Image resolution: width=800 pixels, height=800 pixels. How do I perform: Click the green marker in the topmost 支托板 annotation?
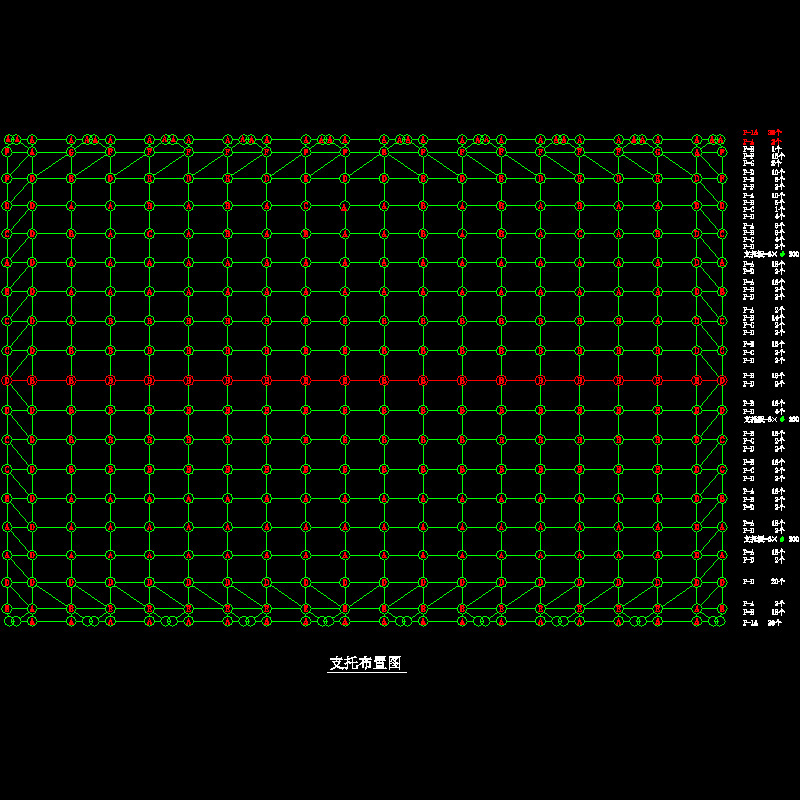[783, 254]
